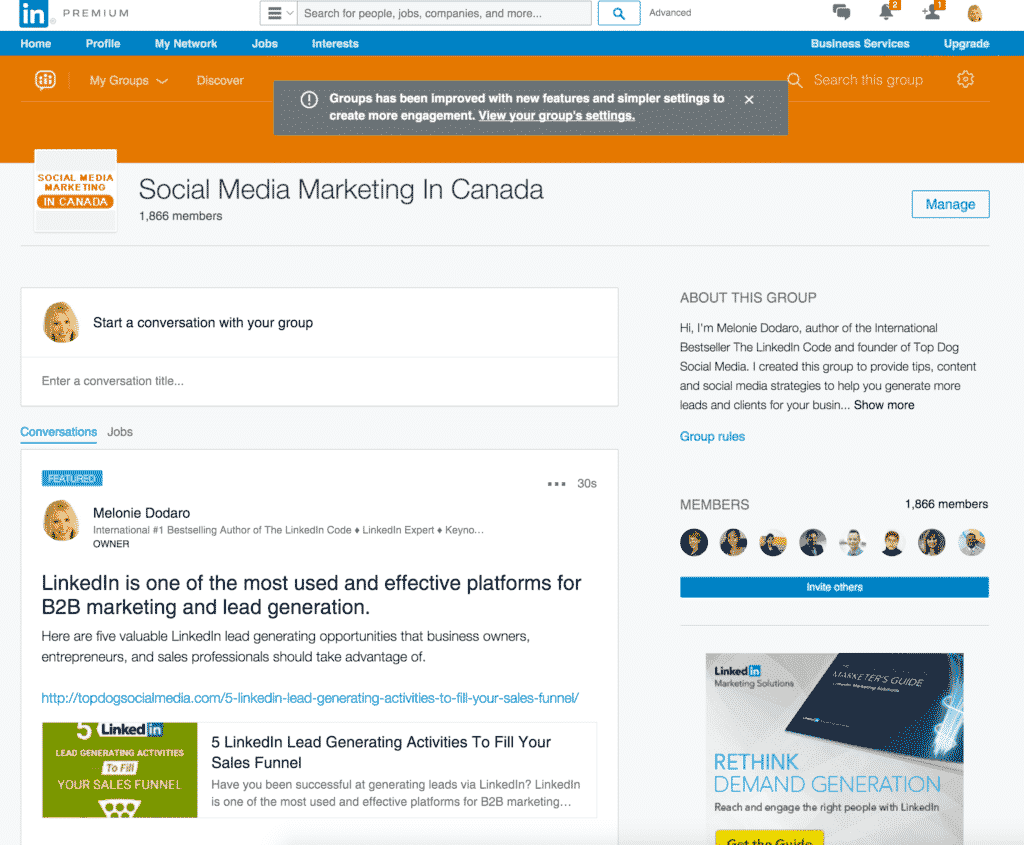Open the Discover link
This screenshot has width=1024, height=845.
click(x=220, y=80)
